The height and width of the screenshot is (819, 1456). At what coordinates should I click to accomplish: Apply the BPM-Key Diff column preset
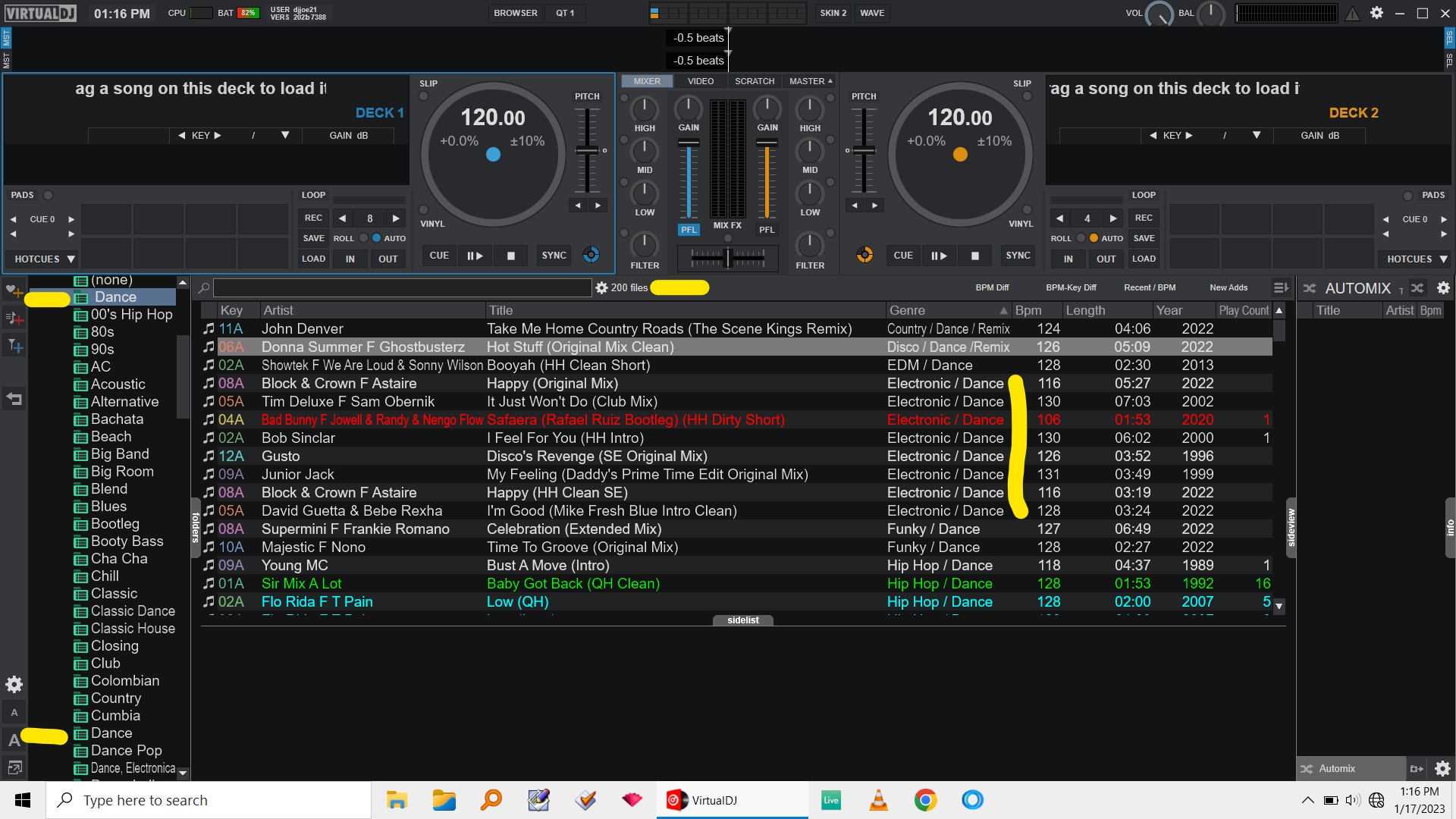[1071, 288]
